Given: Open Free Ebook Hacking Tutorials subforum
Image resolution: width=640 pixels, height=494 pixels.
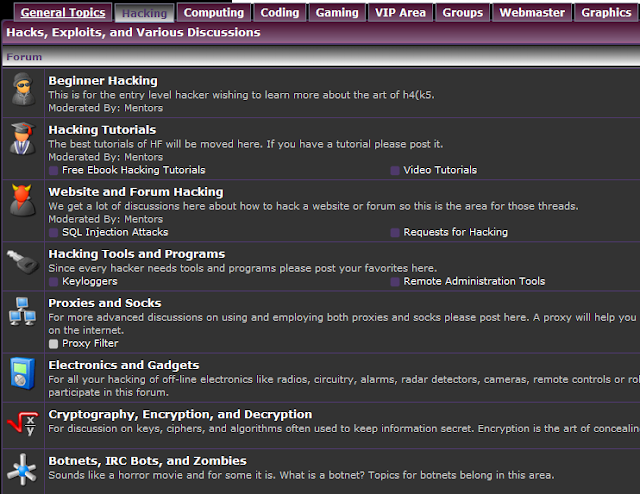Looking at the screenshot, I should point(133,170).
